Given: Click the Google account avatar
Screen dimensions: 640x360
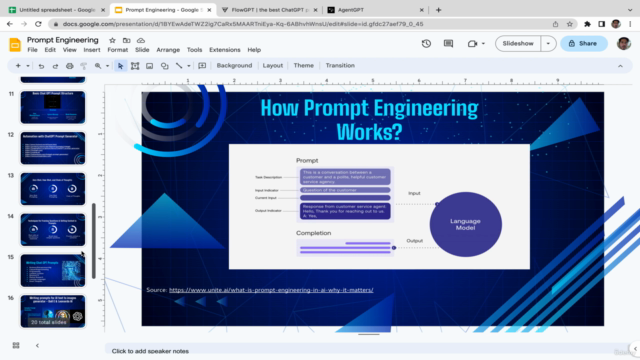Looking at the screenshot, I should 624,43.
